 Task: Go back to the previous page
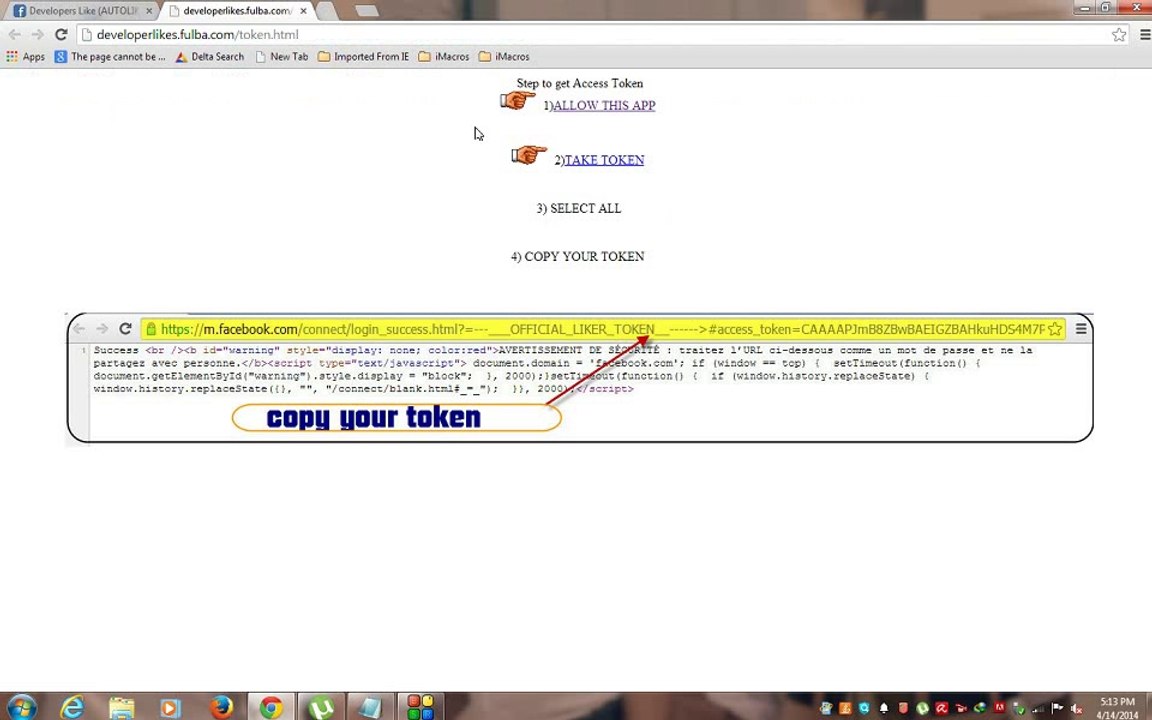[x=15, y=35]
